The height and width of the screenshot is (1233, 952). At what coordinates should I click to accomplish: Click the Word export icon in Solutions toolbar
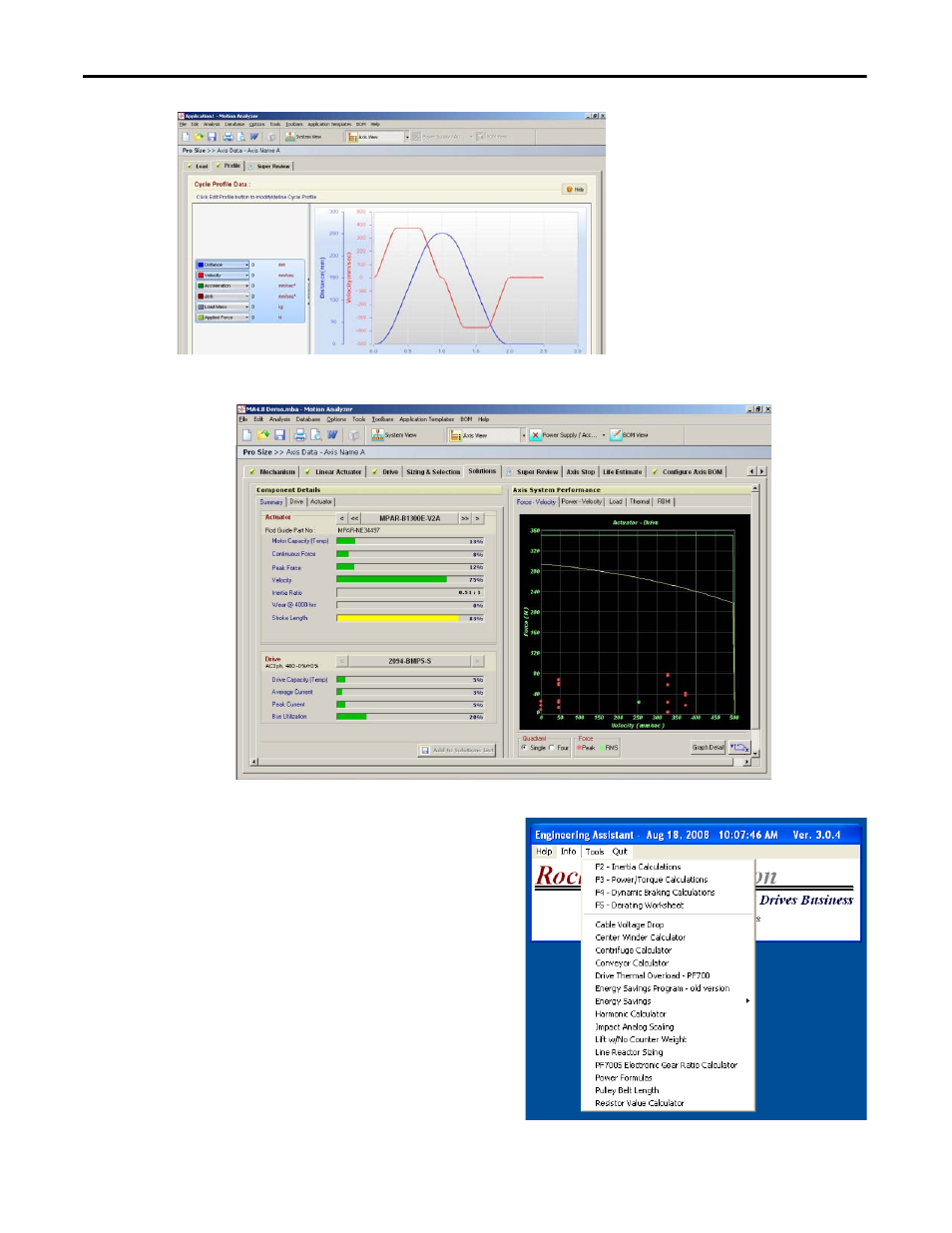tap(332, 435)
